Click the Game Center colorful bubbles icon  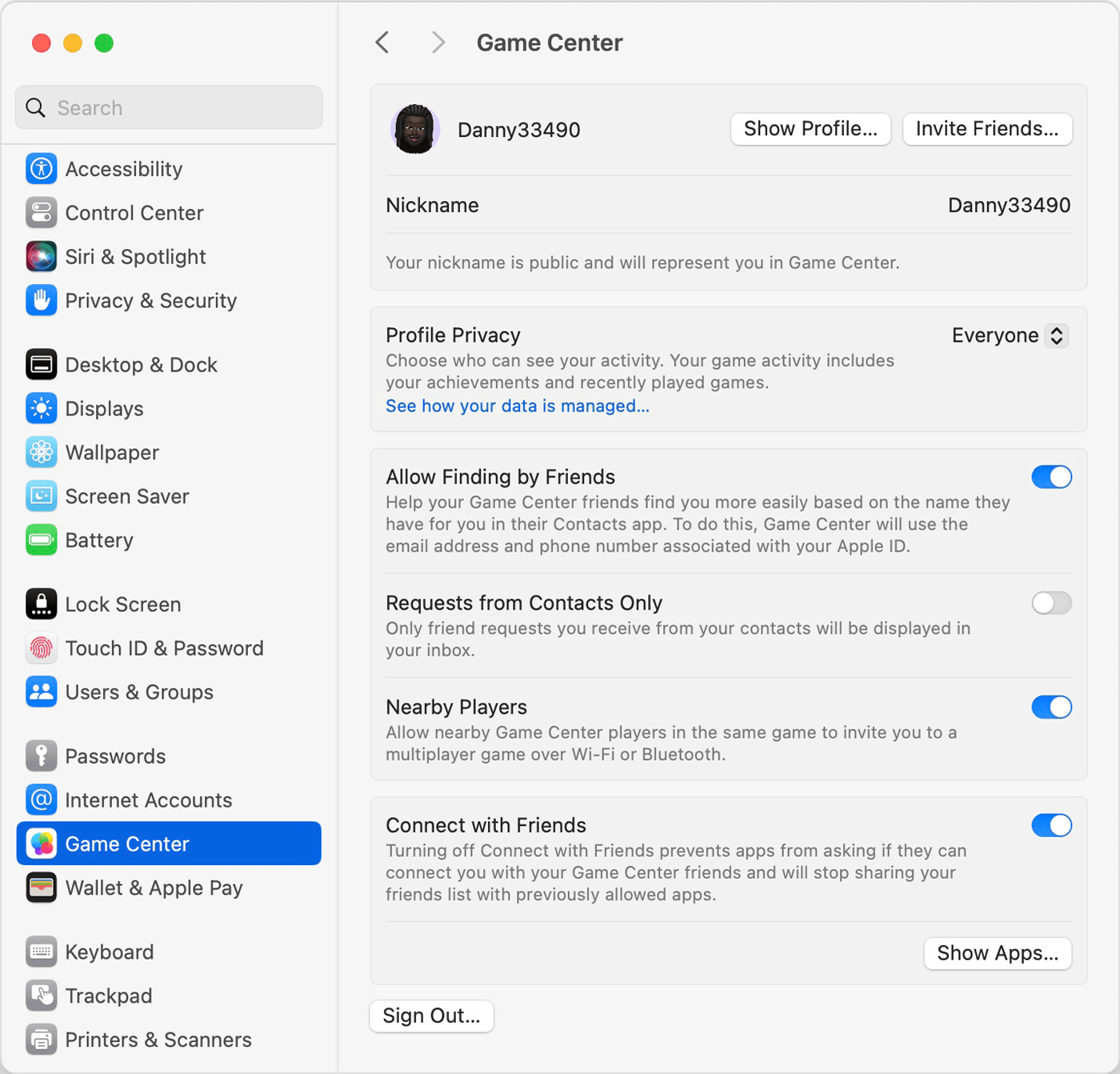pyautogui.click(x=41, y=844)
